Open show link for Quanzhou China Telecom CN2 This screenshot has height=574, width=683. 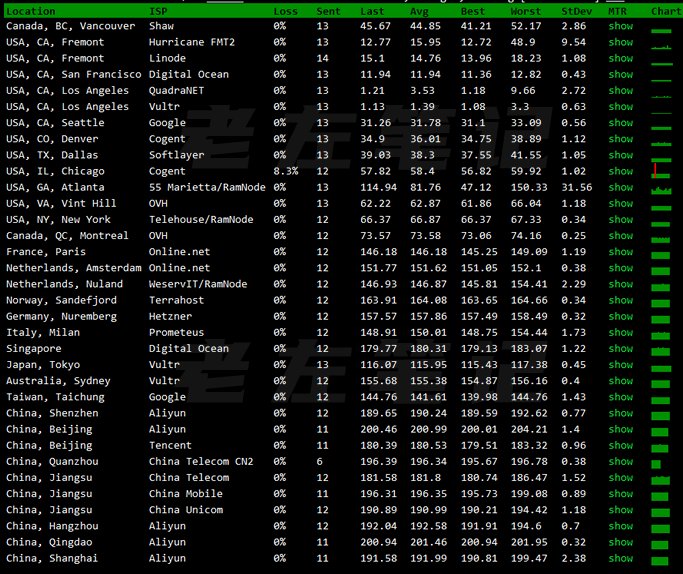pos(620,461)
